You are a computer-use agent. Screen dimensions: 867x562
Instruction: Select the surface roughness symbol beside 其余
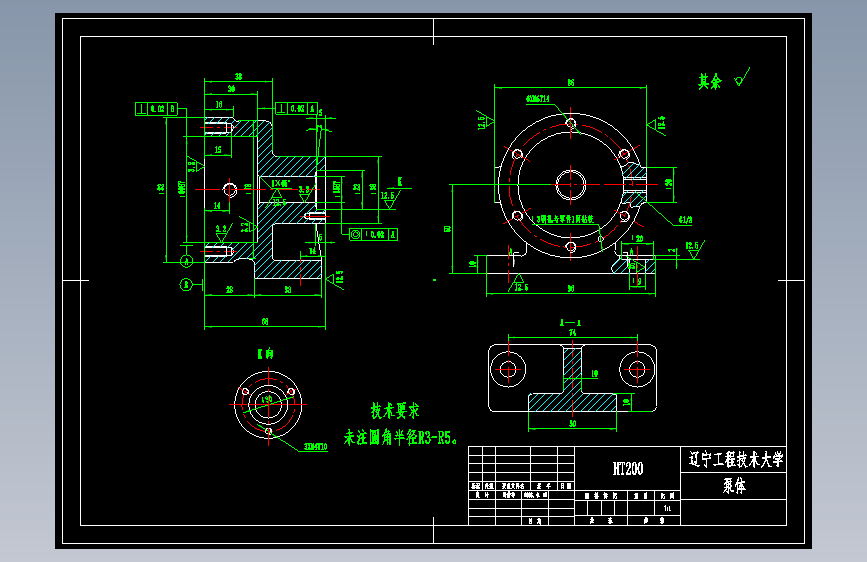click(x=741, y=77)
